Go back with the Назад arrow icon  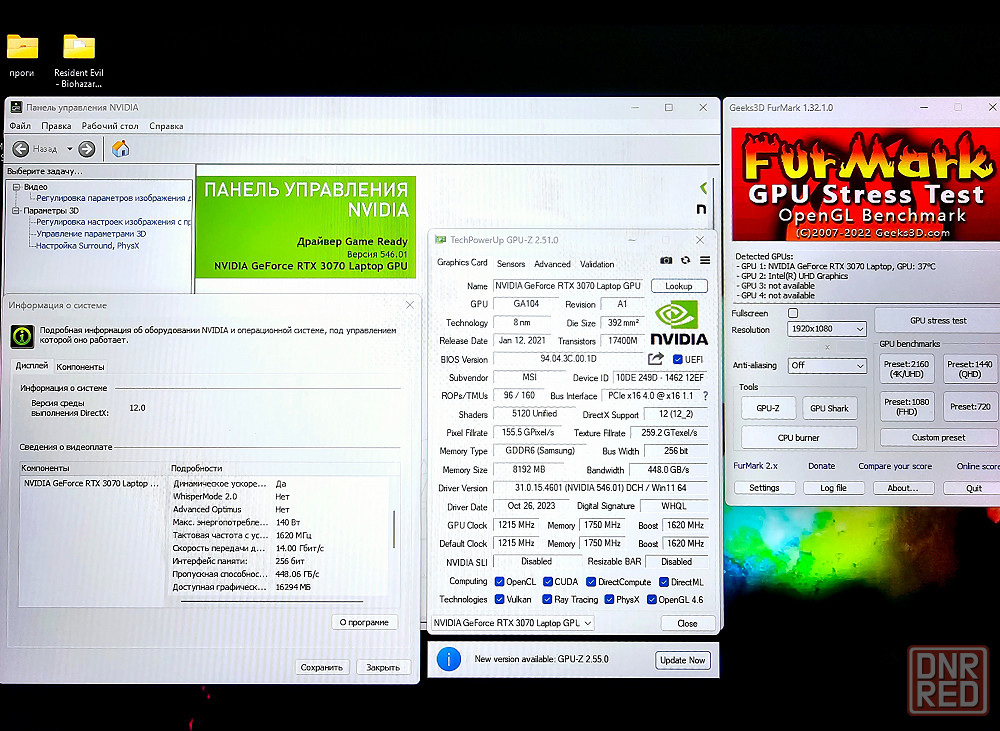coord(21,149)
